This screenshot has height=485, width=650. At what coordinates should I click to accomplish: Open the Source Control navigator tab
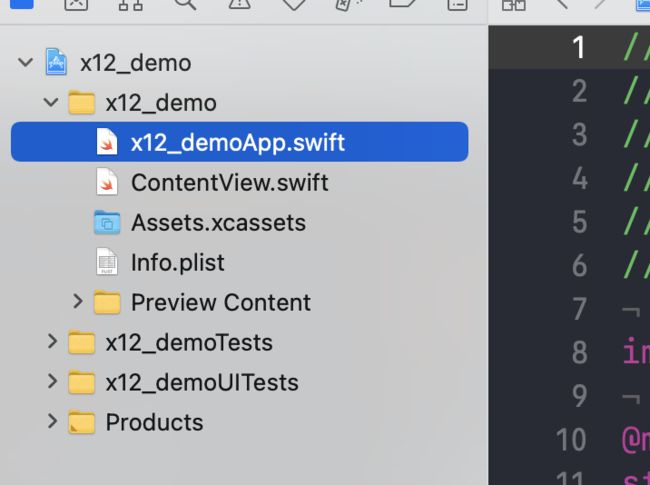pos(76,4)
